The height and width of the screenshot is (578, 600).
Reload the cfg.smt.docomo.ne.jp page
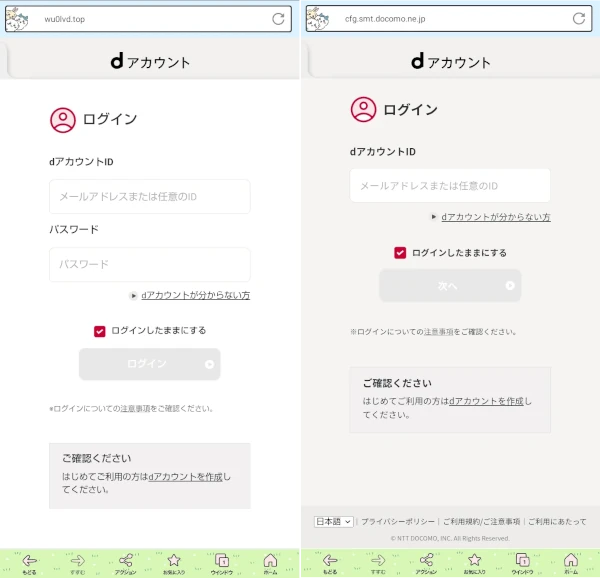click(579, 18)
